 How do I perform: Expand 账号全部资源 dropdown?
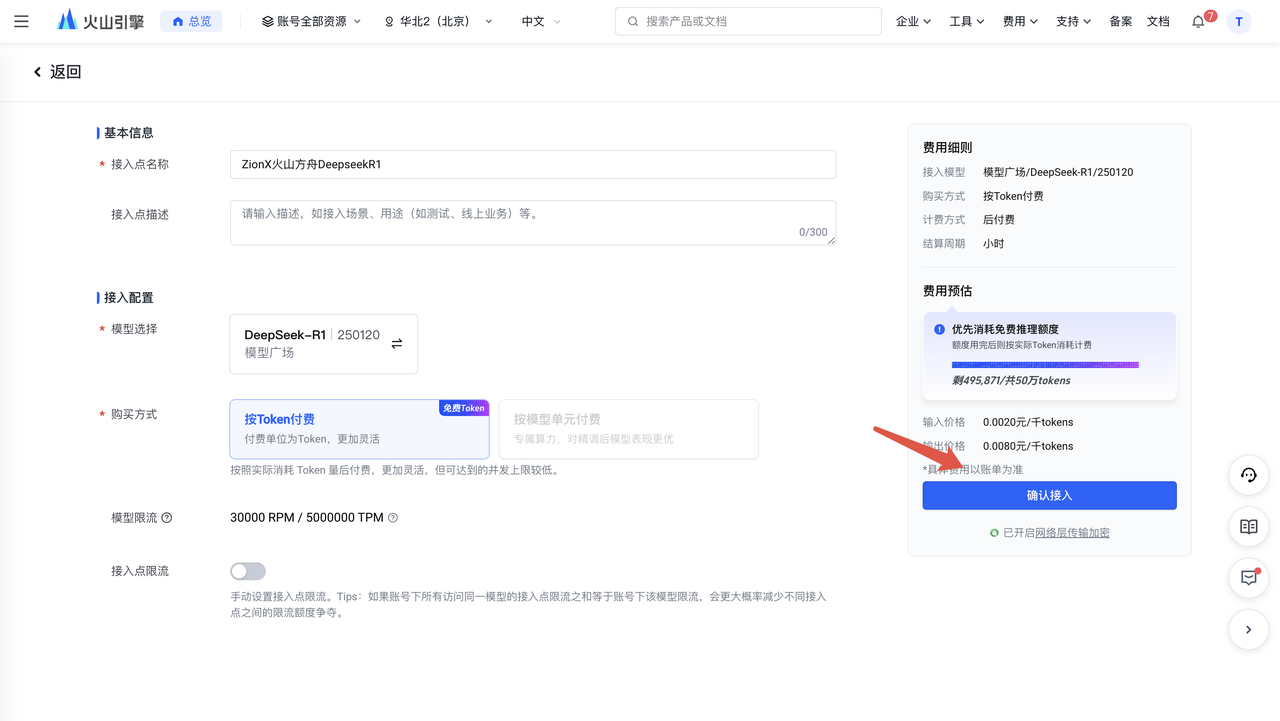point(311,21)
